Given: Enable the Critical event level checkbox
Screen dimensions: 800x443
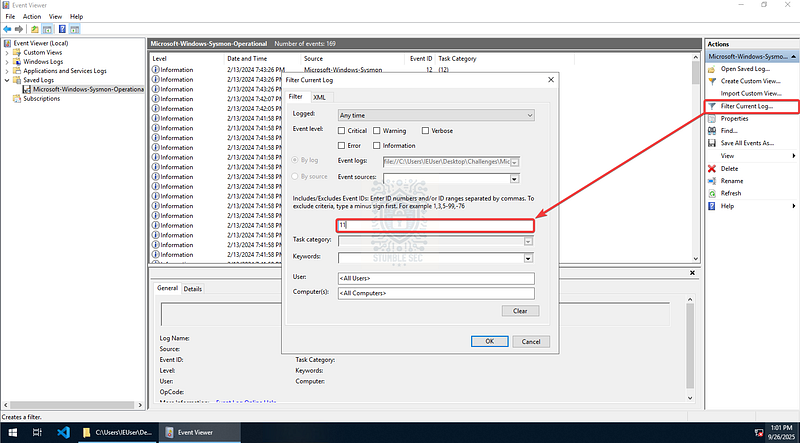Looking at the screenshot, I should [341, 131].
